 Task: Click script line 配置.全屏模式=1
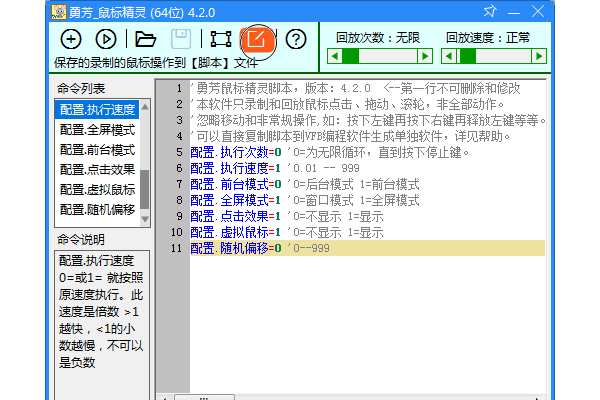[305, 200]
